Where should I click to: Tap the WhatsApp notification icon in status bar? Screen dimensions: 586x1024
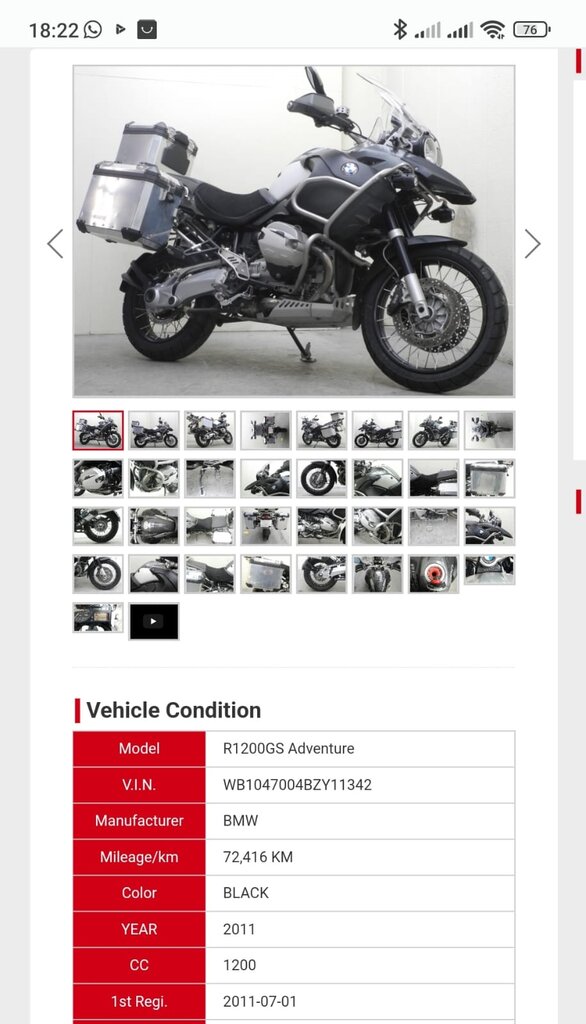point(93,29)
